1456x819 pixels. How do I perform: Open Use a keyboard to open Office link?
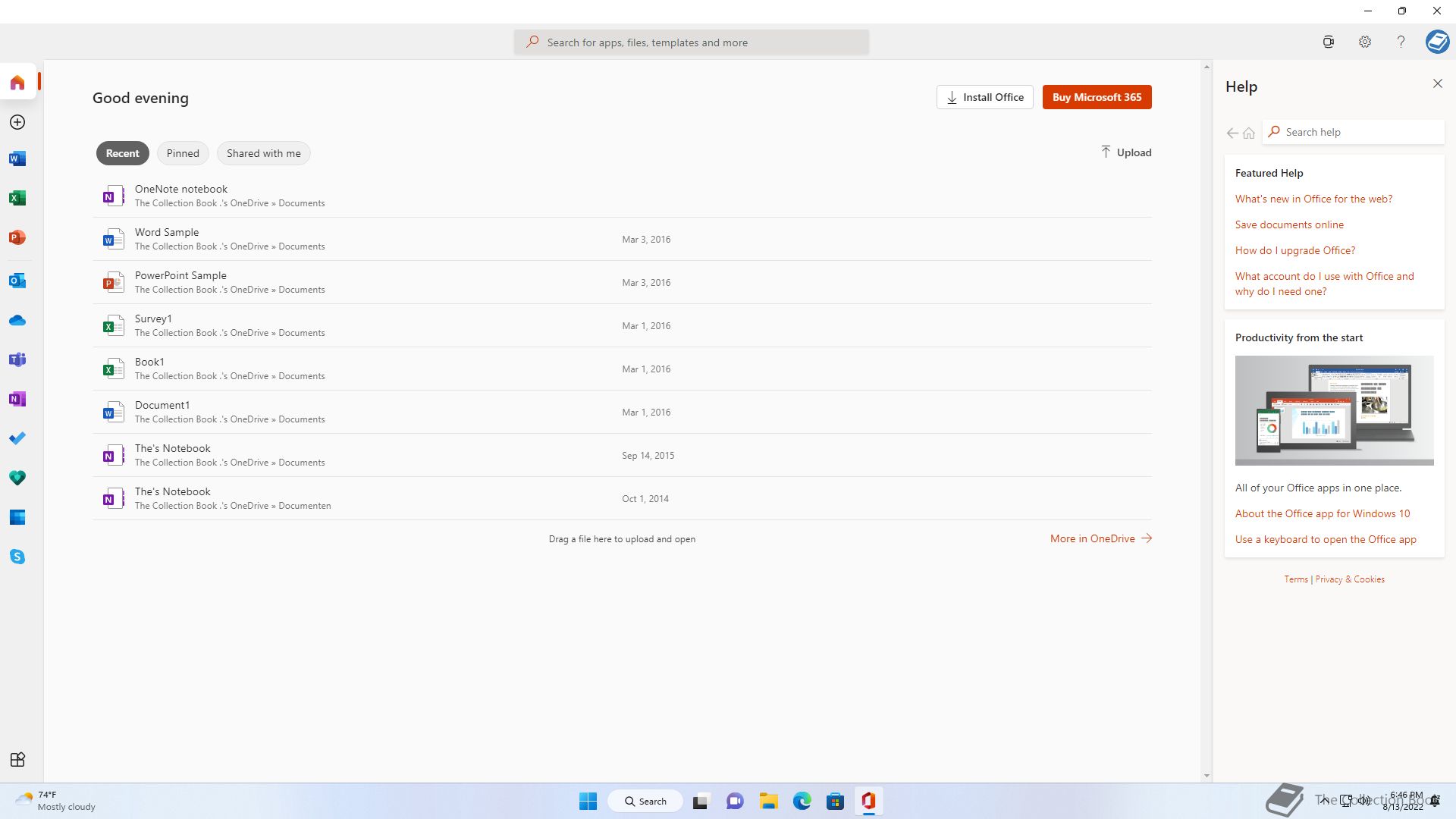[1326, 539]
